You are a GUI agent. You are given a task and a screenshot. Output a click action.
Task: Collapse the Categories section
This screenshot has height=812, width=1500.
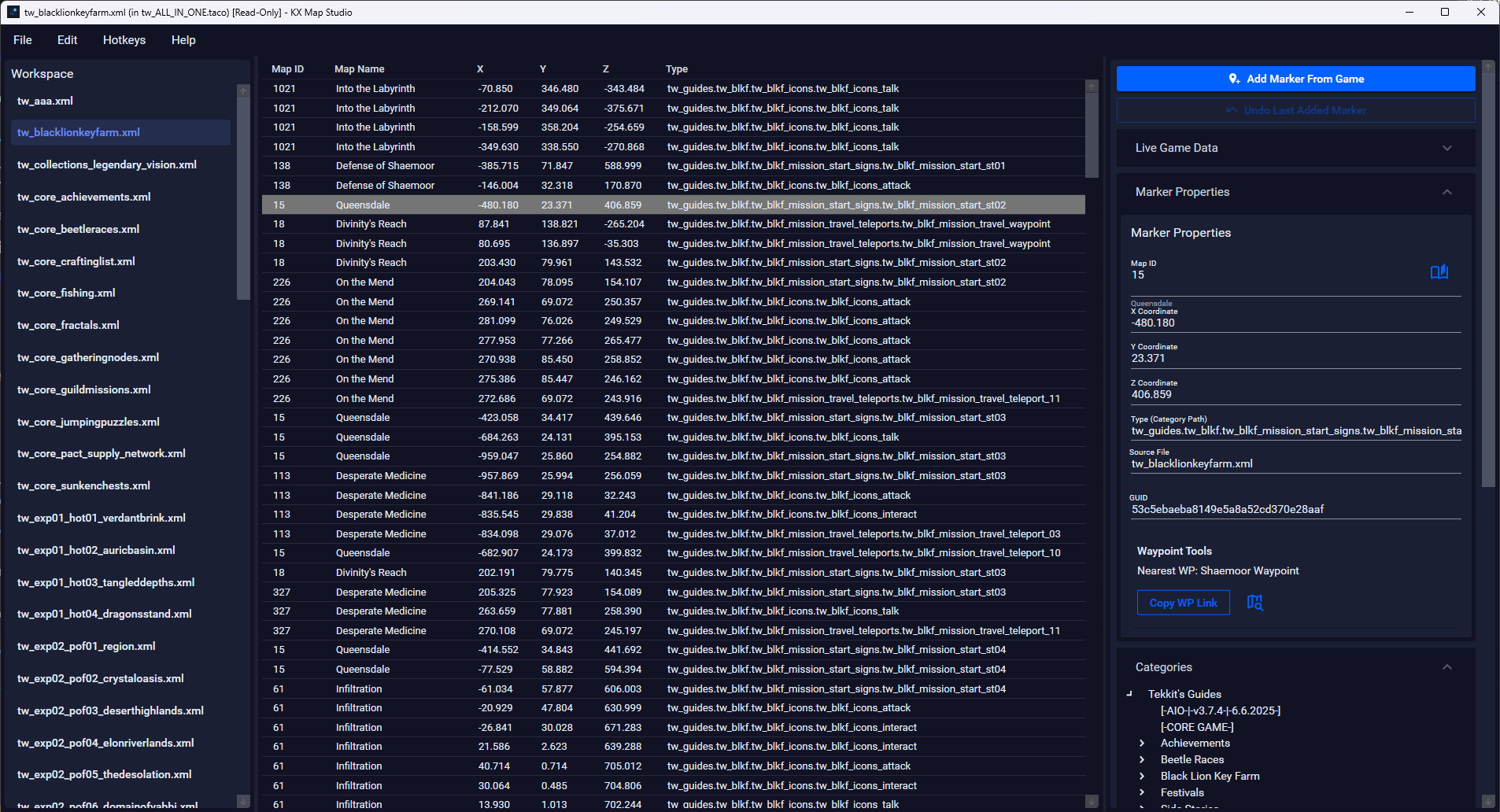[x=1446, y=667]
